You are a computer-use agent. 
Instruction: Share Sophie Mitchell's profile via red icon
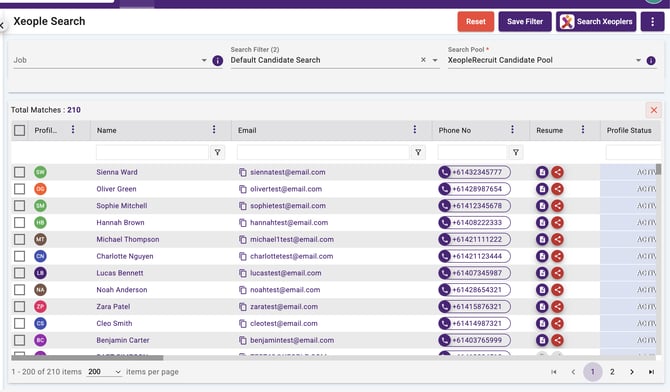click(x=557, y=206)
